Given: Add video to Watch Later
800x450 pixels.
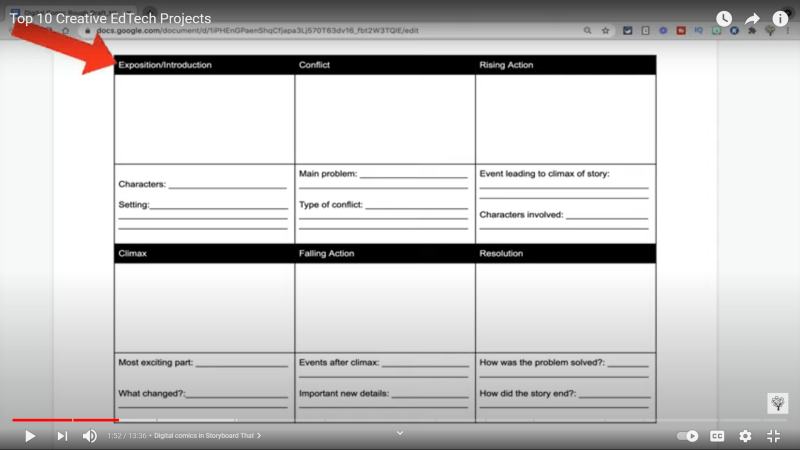Looking at the screenshot, I should coord(724,19).
